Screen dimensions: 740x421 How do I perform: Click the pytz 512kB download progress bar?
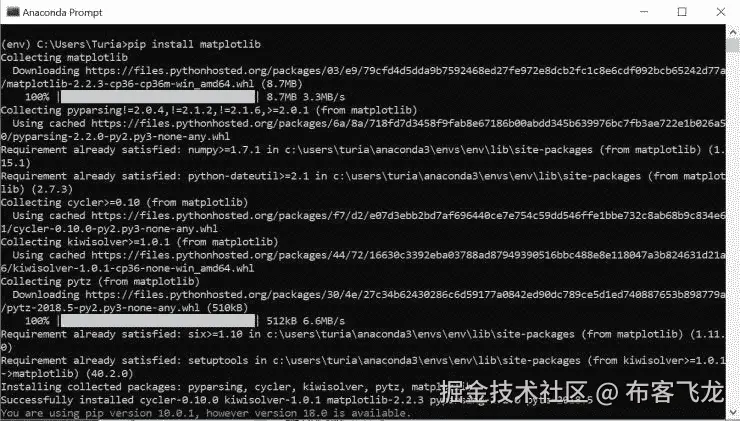click(x=158, y=321)
